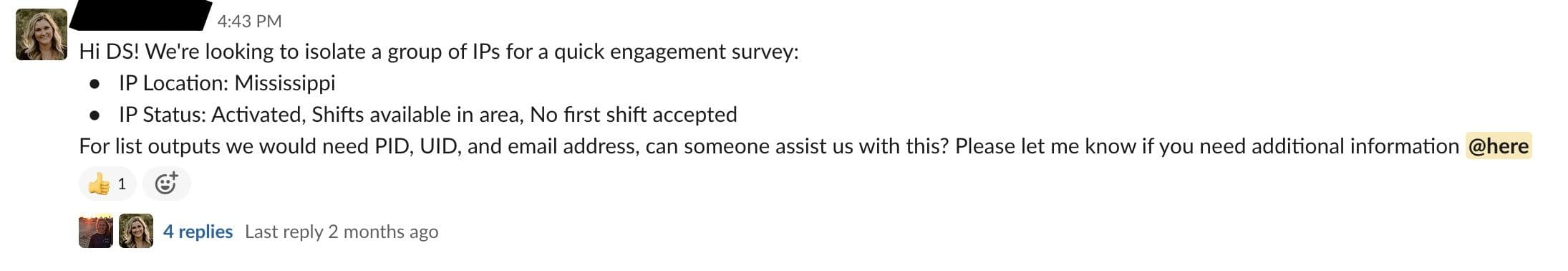
Task: Click the IP Status bullet line
Action: 427,115
